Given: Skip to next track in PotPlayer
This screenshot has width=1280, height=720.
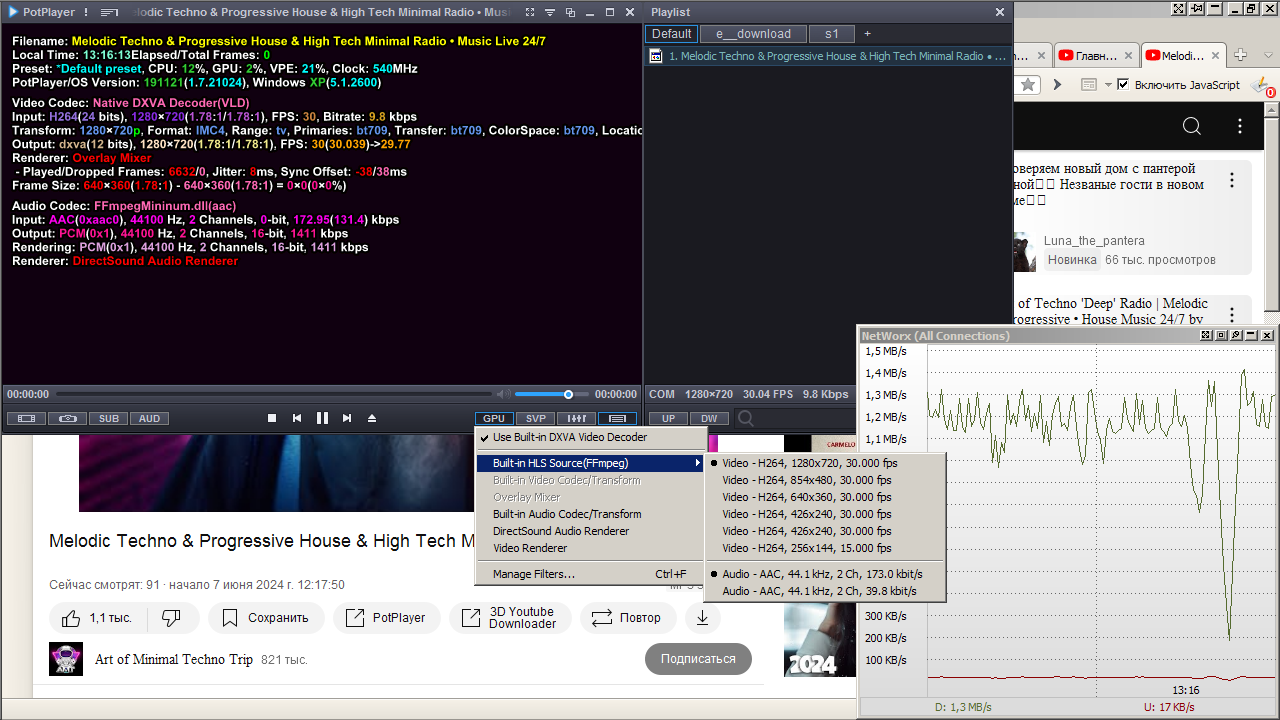Looking at the screenshot, I should coord(347,418).
